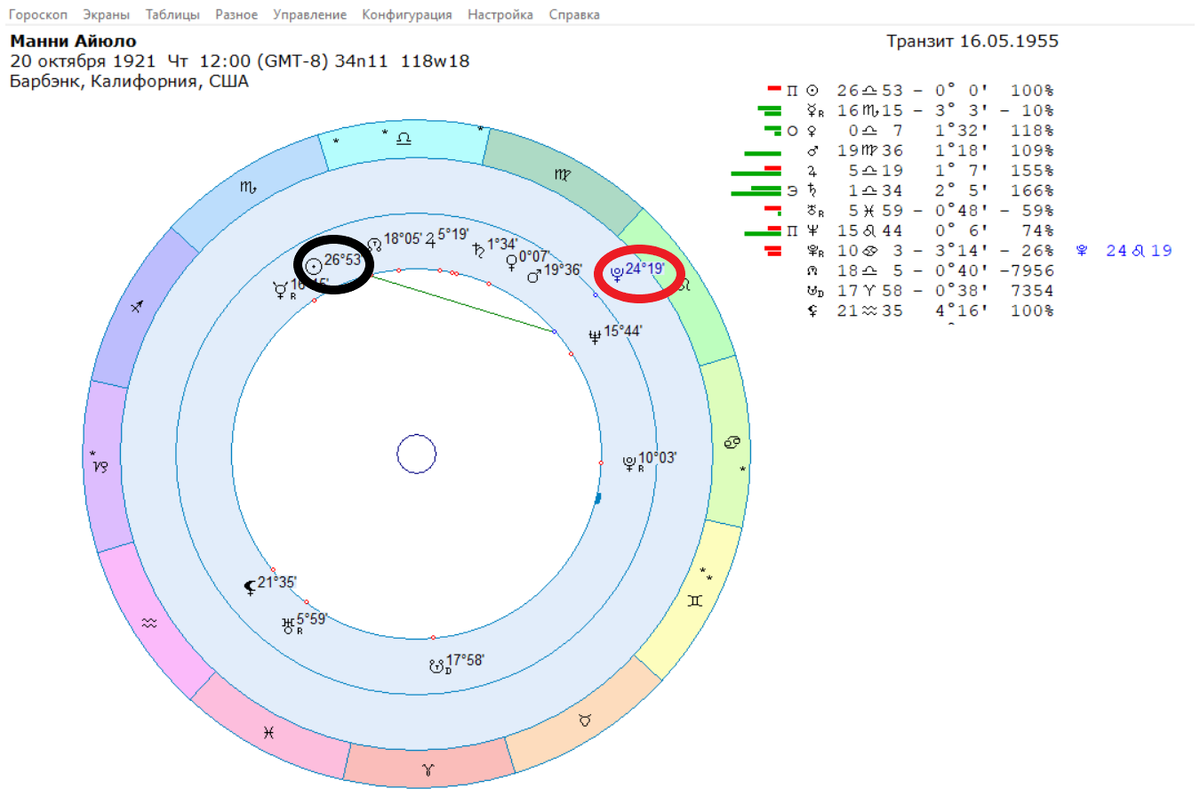Click the Транзит 16.05.1955 label

point(972,41)
